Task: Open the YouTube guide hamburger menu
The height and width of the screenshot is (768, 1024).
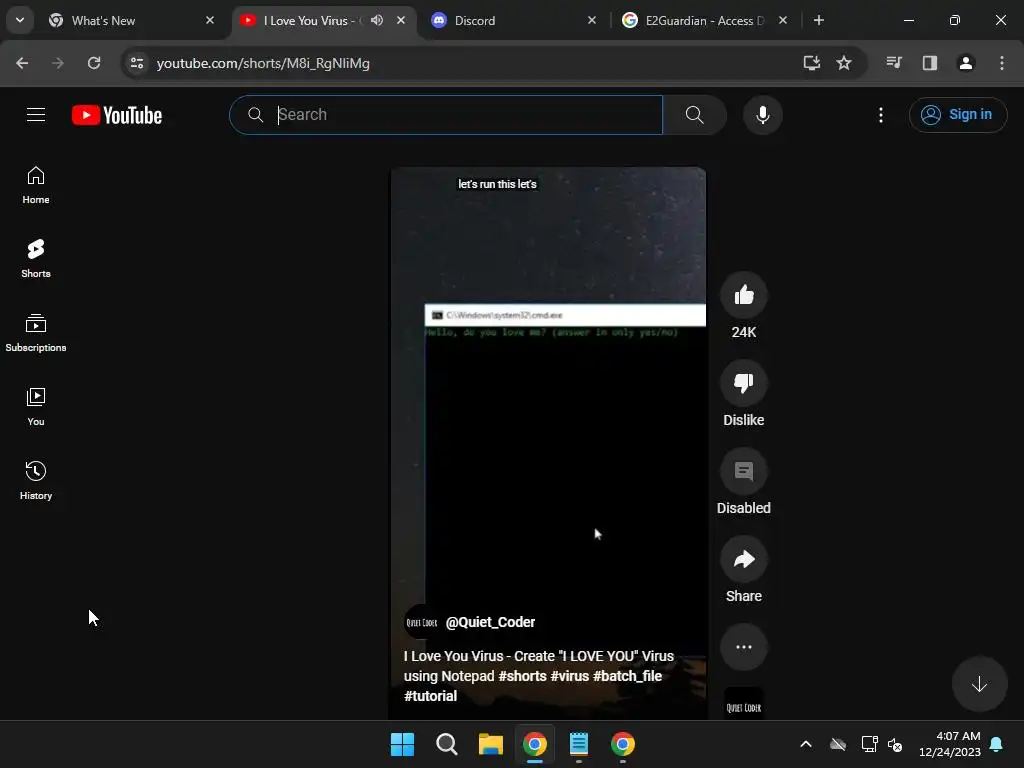Action: pos(36,115)
